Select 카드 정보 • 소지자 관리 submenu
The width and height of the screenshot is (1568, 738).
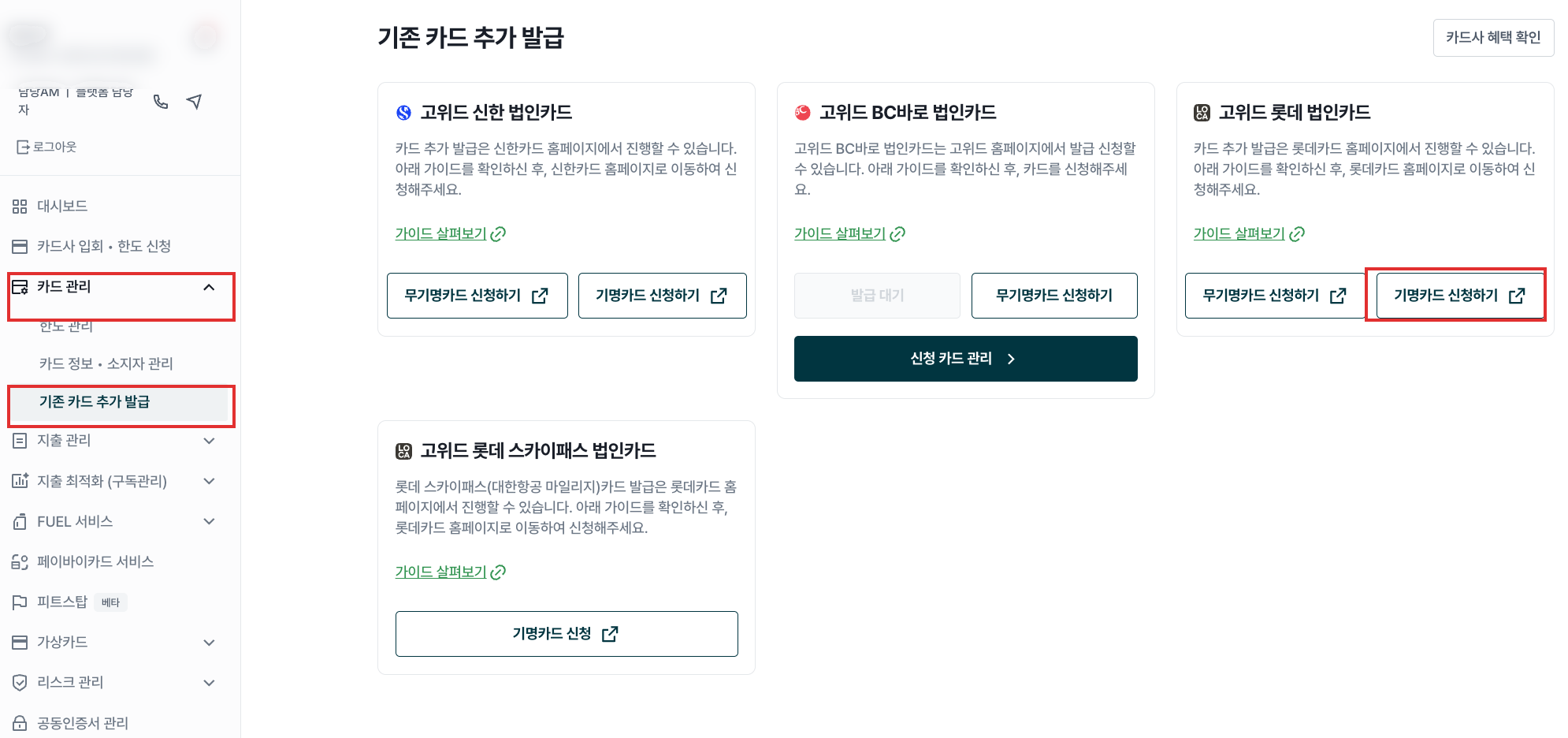(106, 363)
